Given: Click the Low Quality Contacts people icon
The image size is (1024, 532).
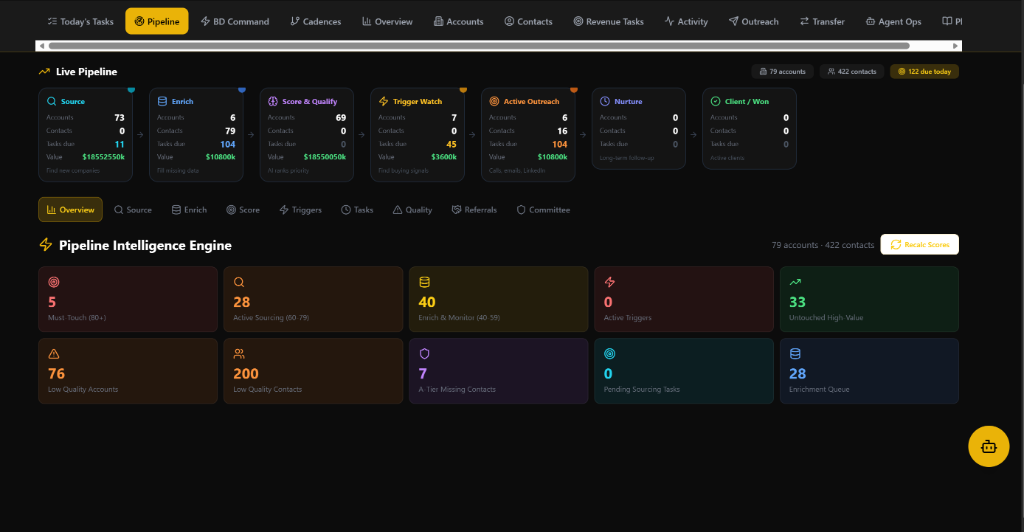Looking at the screenshot, I should [x=239, y=354].
